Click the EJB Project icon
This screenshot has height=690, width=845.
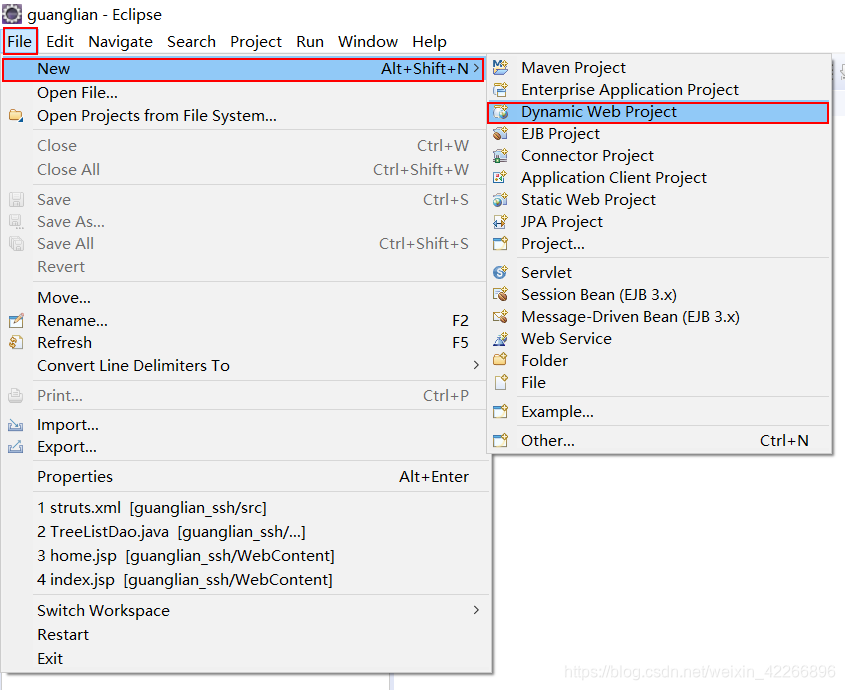click(500, 134)
